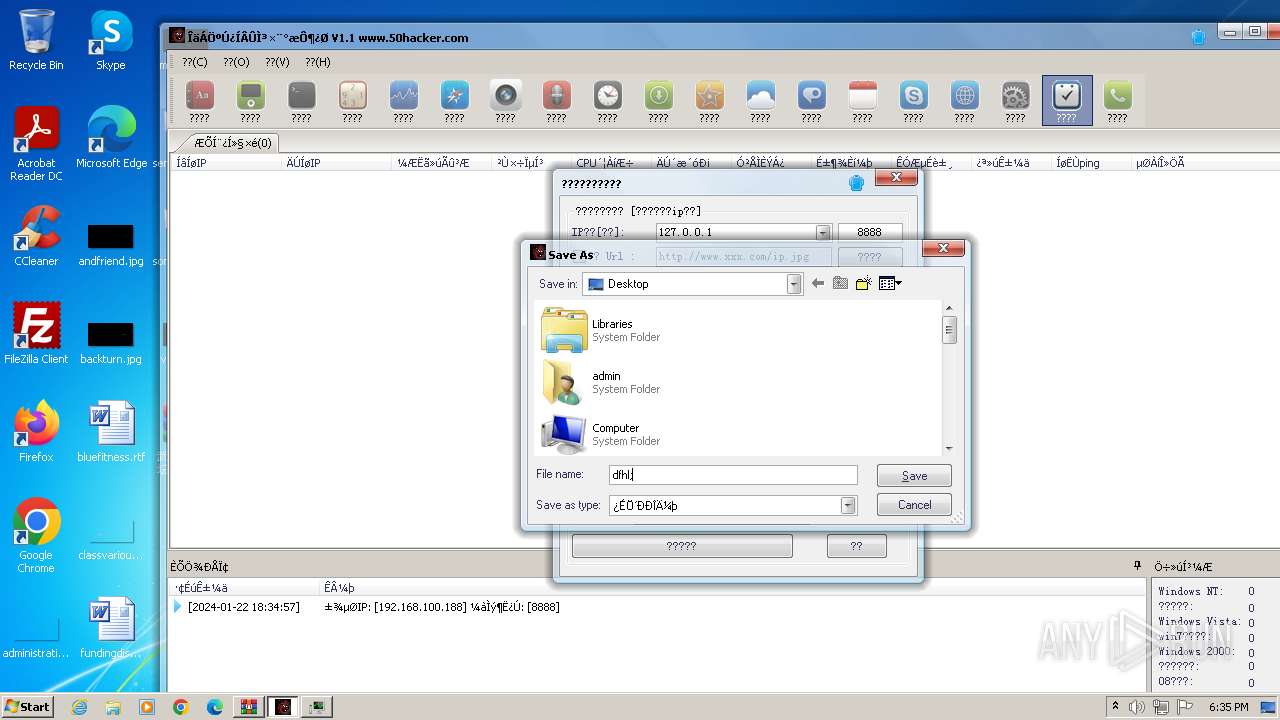Click the red microphone toolbar icon
1280x720 pixels.
coord(556,96)
